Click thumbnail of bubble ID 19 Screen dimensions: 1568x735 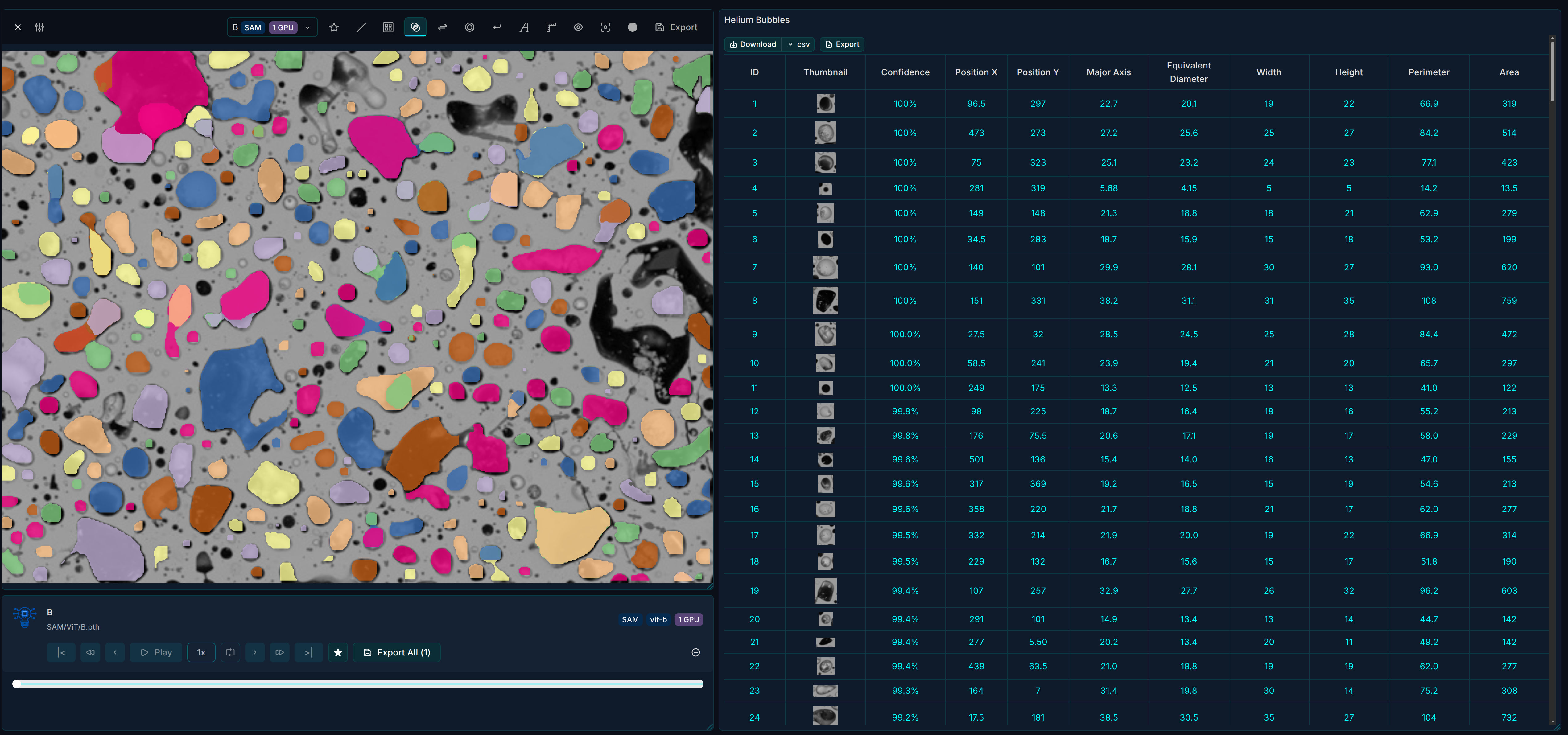pyautogui.click(x=825, y=590)
